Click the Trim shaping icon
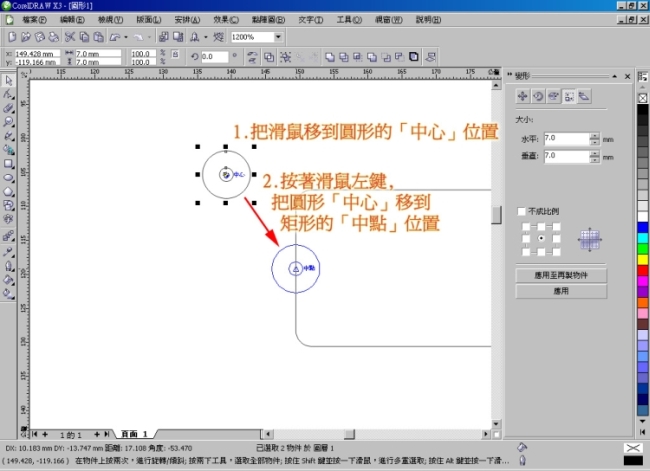This screenshot has width=650, height=471. point(344,57)
